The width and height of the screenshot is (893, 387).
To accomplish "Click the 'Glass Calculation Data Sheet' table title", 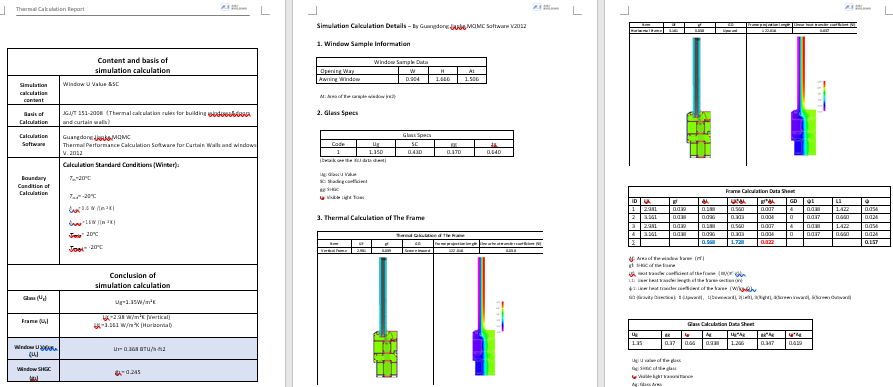I will (x=720, y=324).
